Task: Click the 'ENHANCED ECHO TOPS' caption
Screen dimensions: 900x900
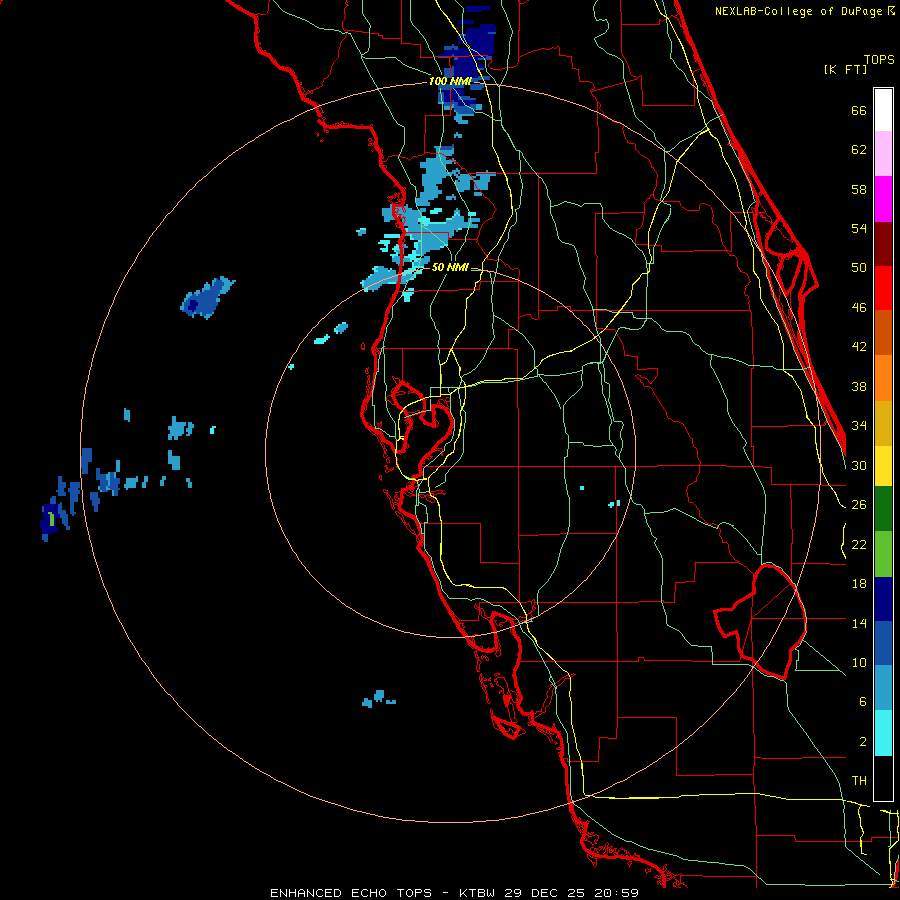Action: 351,893
